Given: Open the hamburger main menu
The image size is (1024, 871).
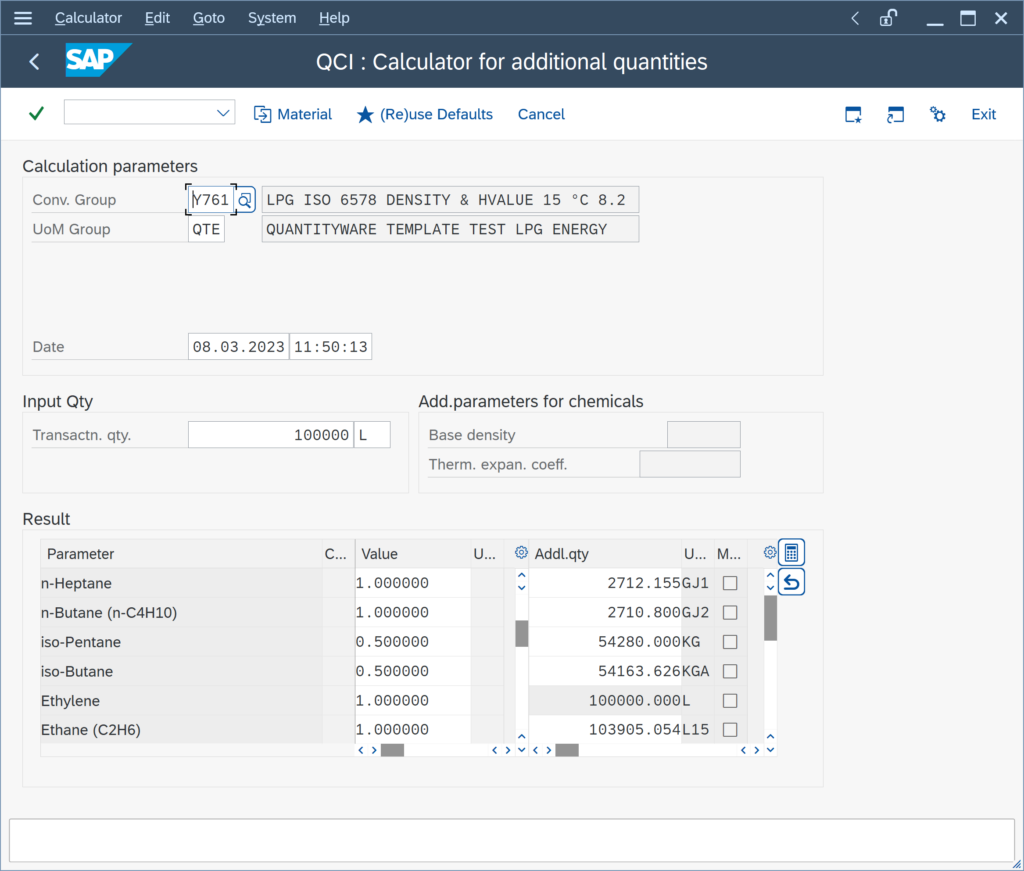Looking at the screenshot, I should pyautogui.click(x=23, y=18).
